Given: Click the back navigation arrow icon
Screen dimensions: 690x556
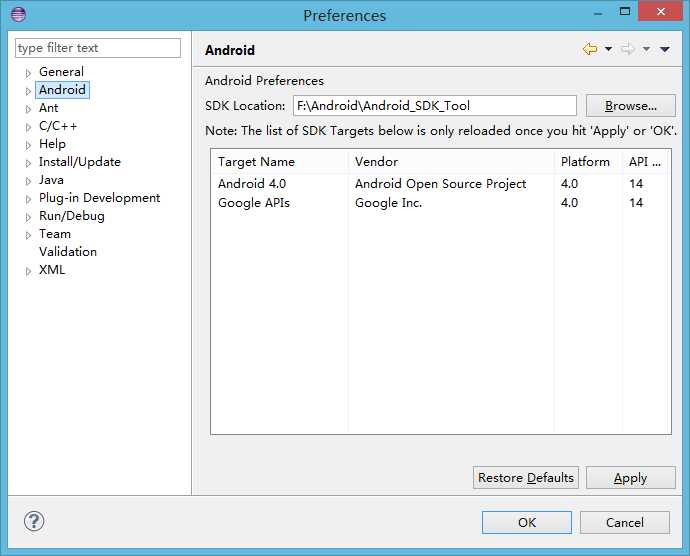Looking at the screenshot, I should pos(590,49).
